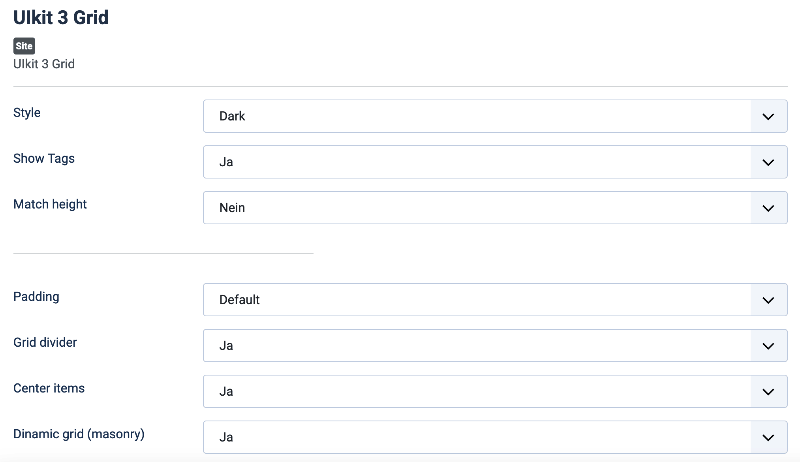Click the Style field label

[x=27, y=113]
